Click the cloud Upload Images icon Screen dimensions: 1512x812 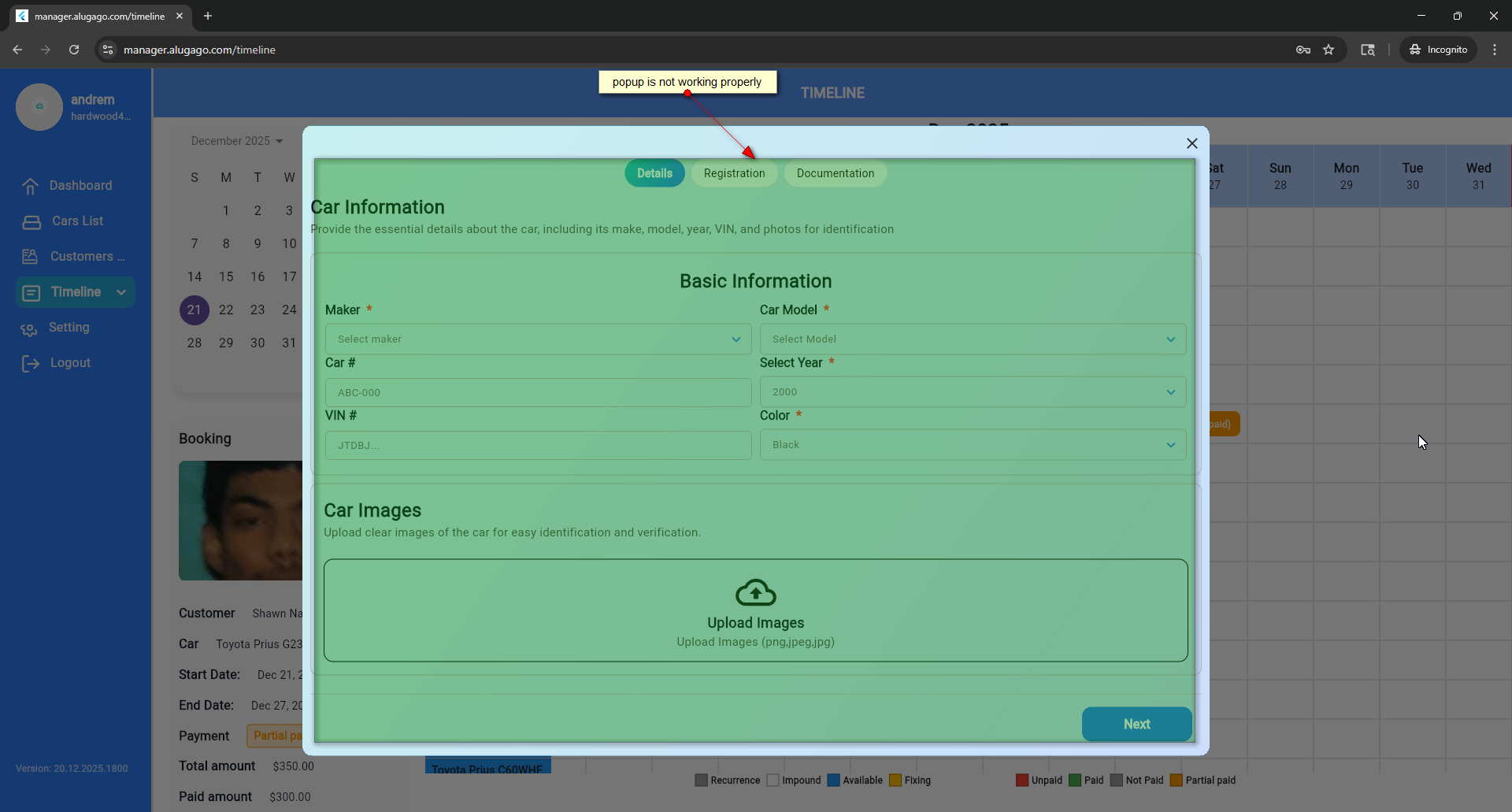point(755,593)
